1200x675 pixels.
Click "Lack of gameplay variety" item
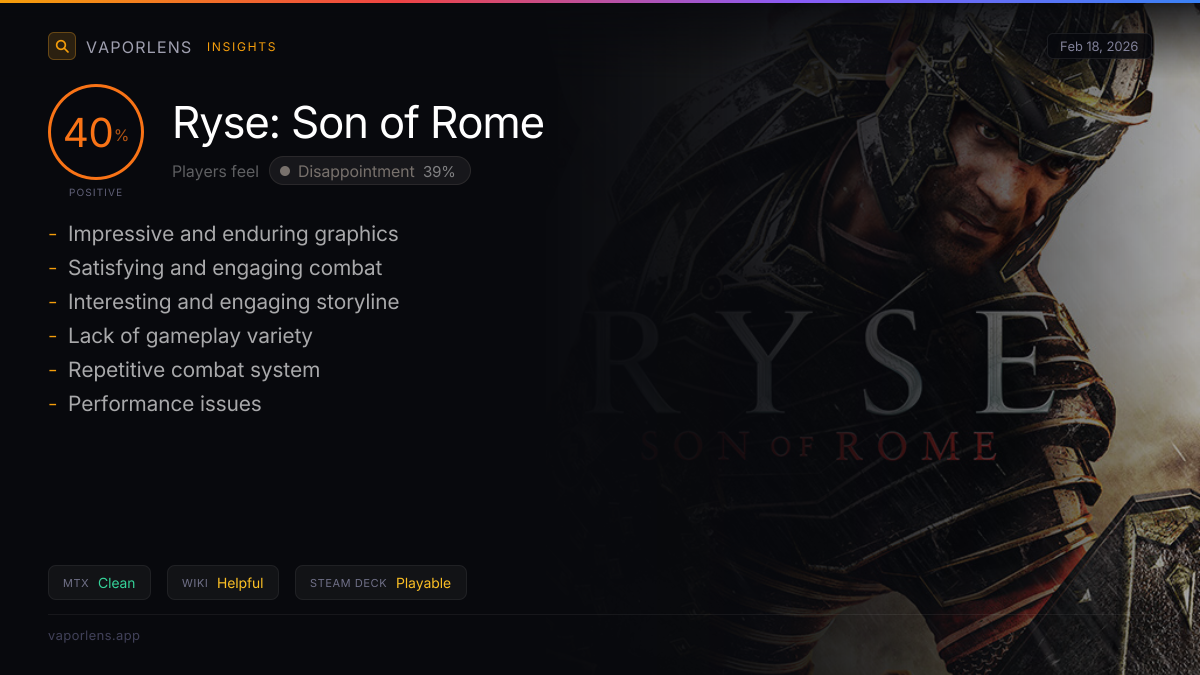point(190,336)
